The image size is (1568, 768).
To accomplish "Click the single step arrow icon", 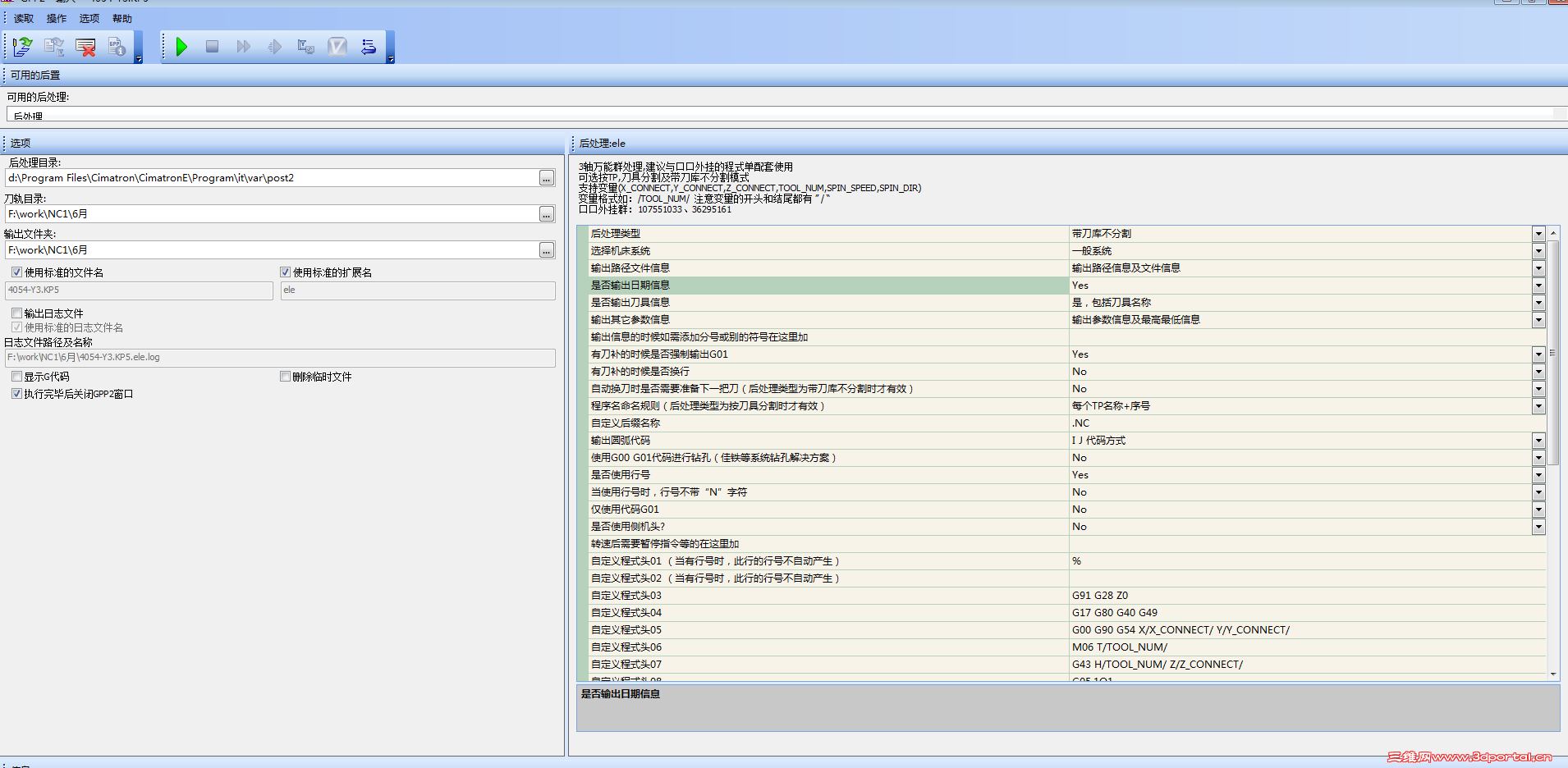I will (x=274, y=47).
